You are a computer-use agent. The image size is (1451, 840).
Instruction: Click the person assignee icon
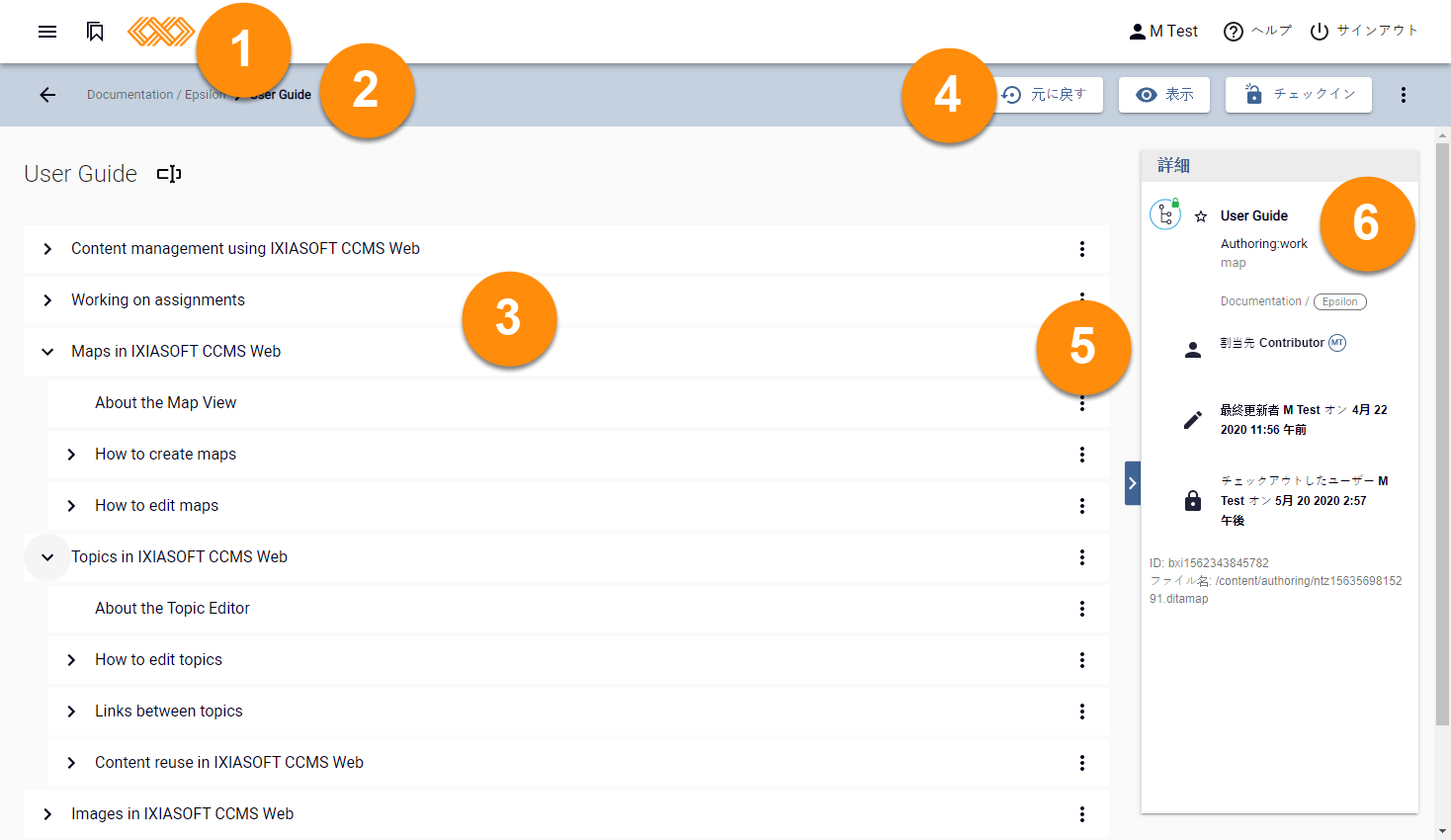point(1193,350)
